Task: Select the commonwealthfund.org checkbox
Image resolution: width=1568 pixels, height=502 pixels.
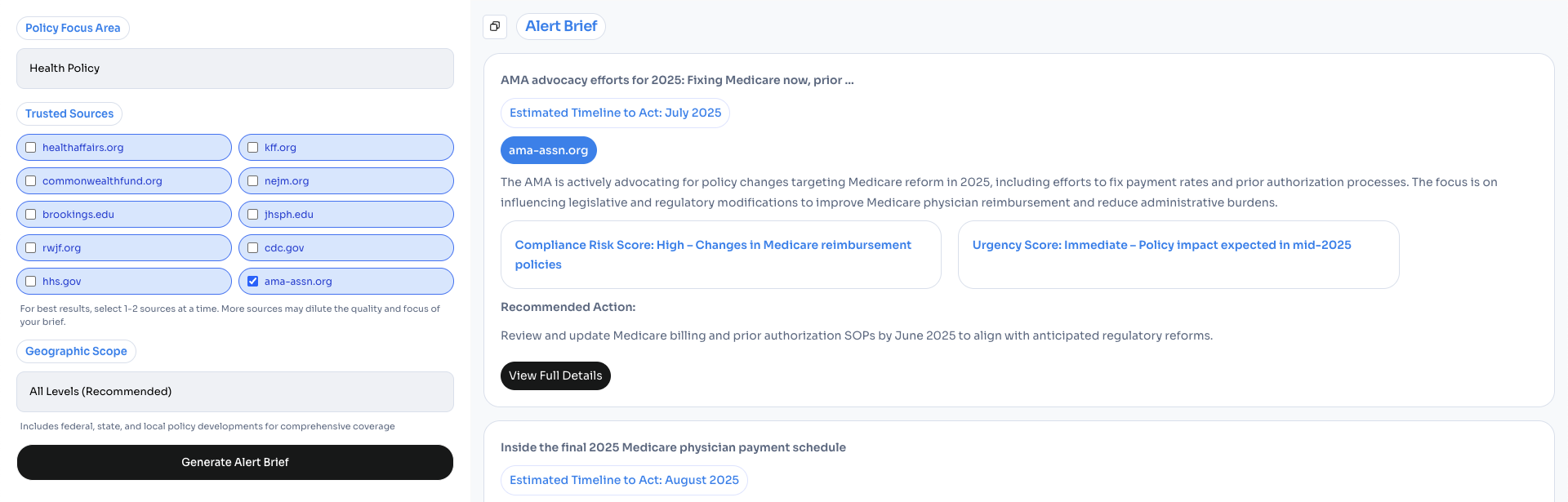Action: [x=31, y=181]
